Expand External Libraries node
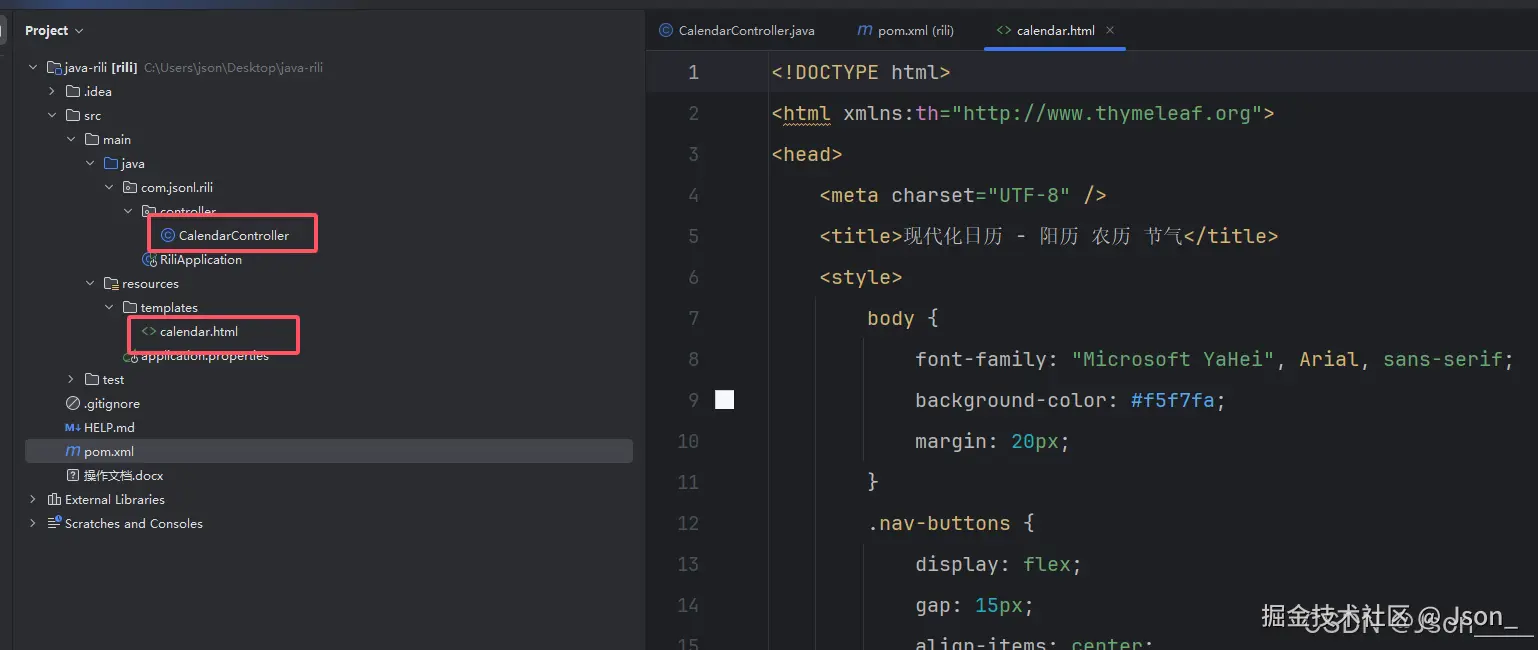Screen dimensions: 1538x650 pyautogui.click(x=33, y=499)
